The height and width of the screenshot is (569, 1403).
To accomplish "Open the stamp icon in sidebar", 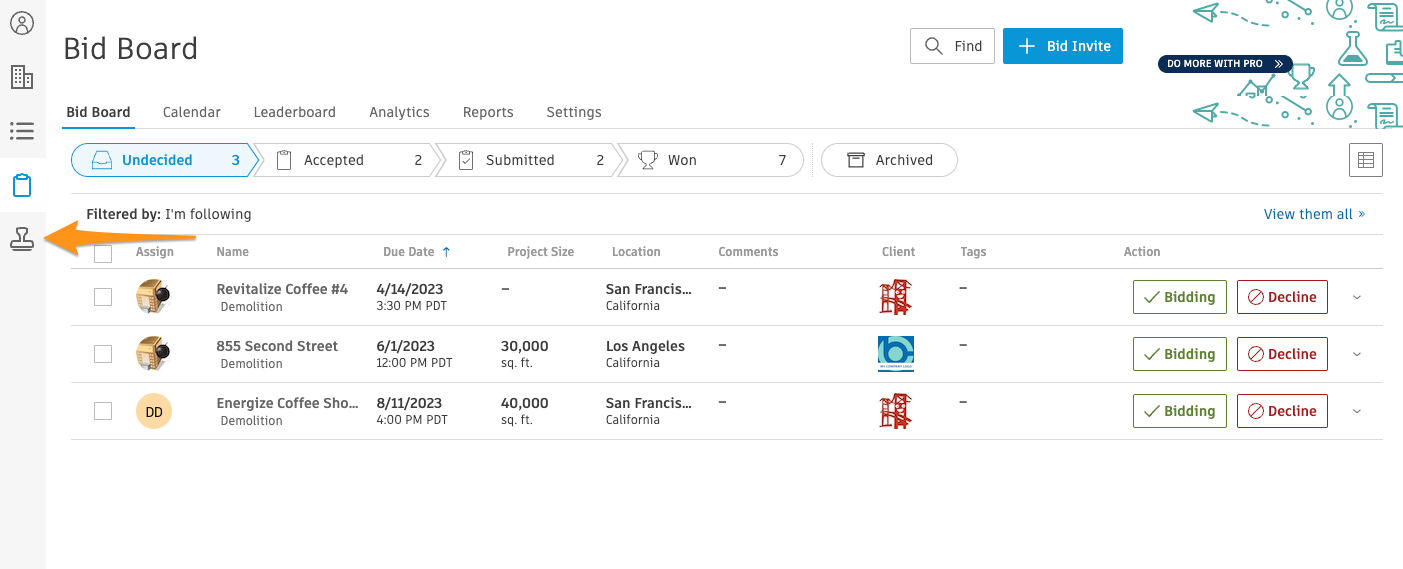I will point(21,239).
